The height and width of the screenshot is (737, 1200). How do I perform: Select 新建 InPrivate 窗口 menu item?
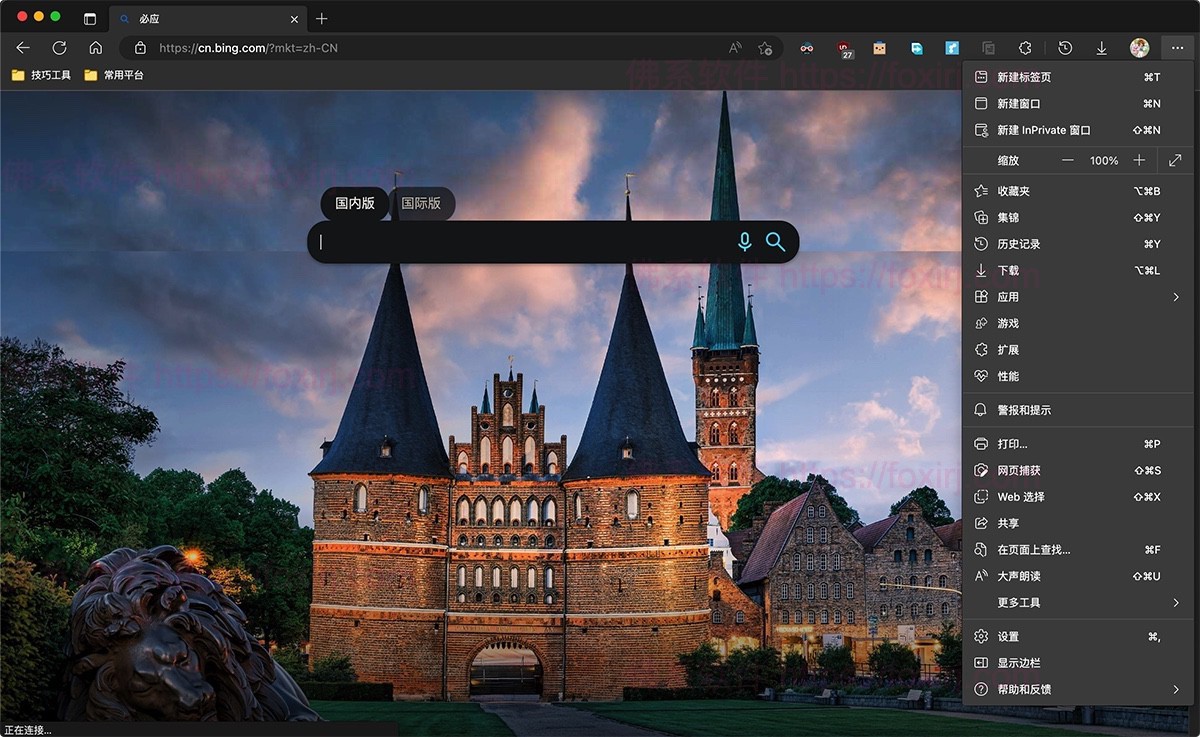tap(1043, 130)
